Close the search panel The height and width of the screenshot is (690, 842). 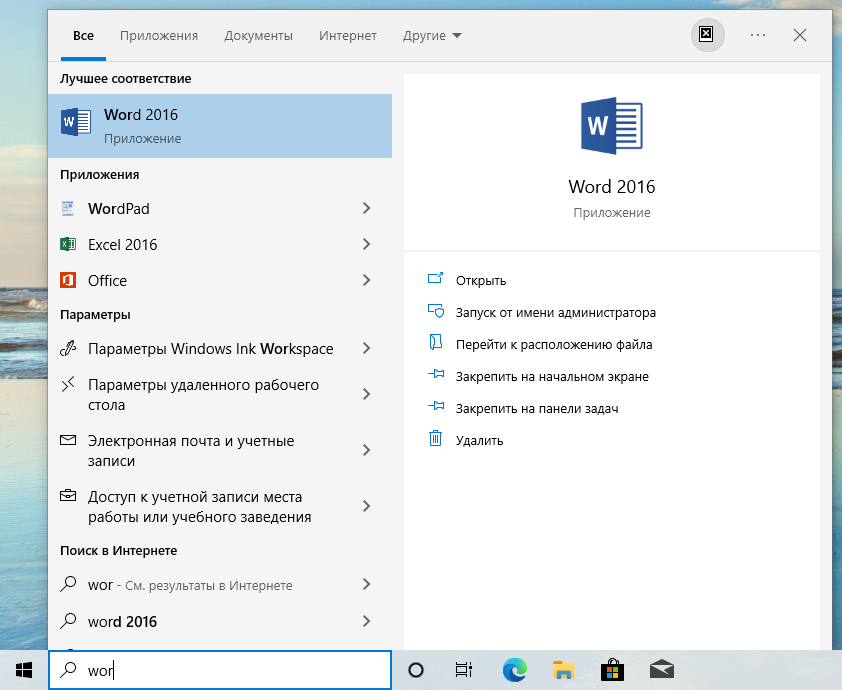coord(800,35)
